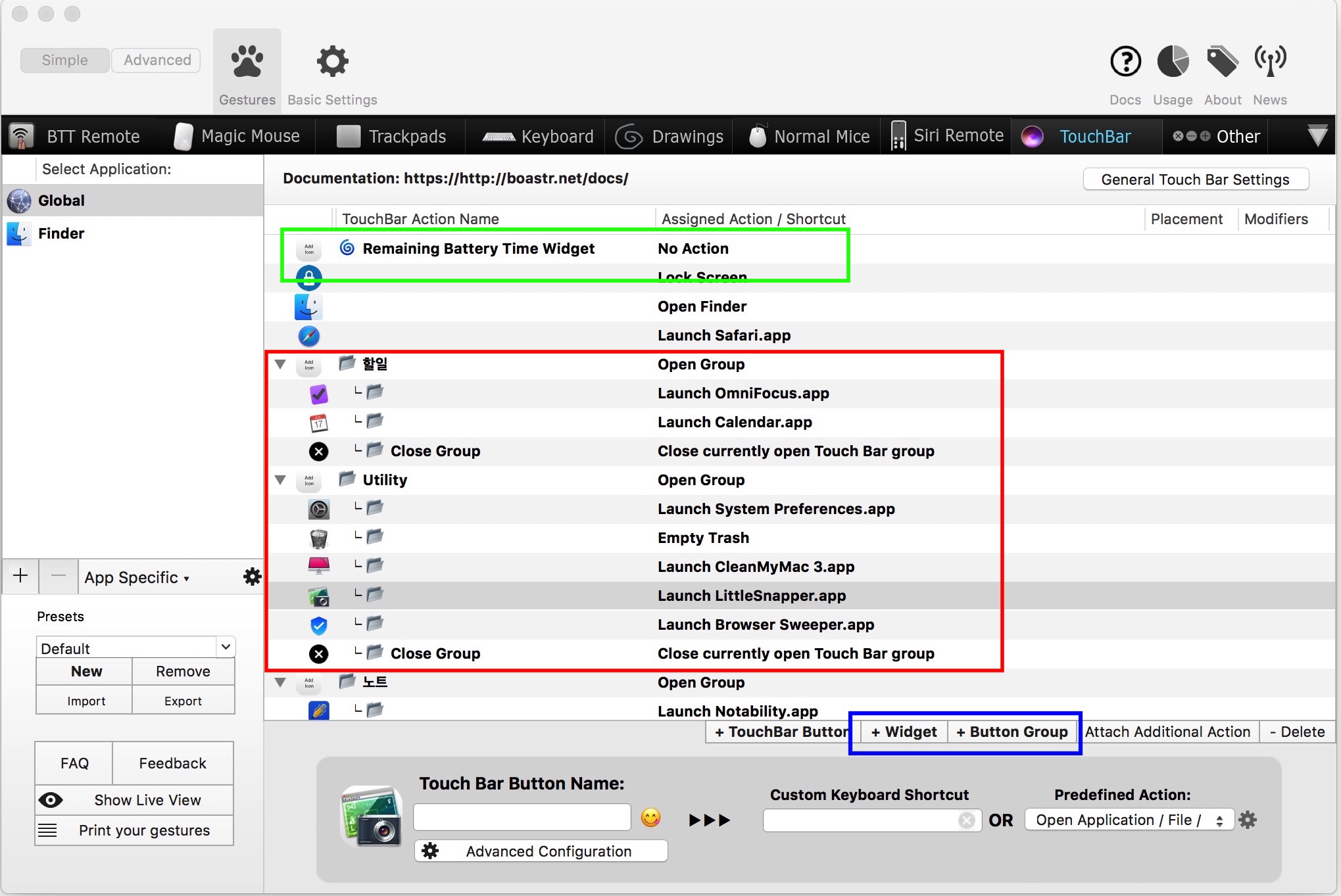The width and height of the screenshot is (1341, 896).
Task: Click General Touch Bar Settings button
Action: click(1195, 179)
